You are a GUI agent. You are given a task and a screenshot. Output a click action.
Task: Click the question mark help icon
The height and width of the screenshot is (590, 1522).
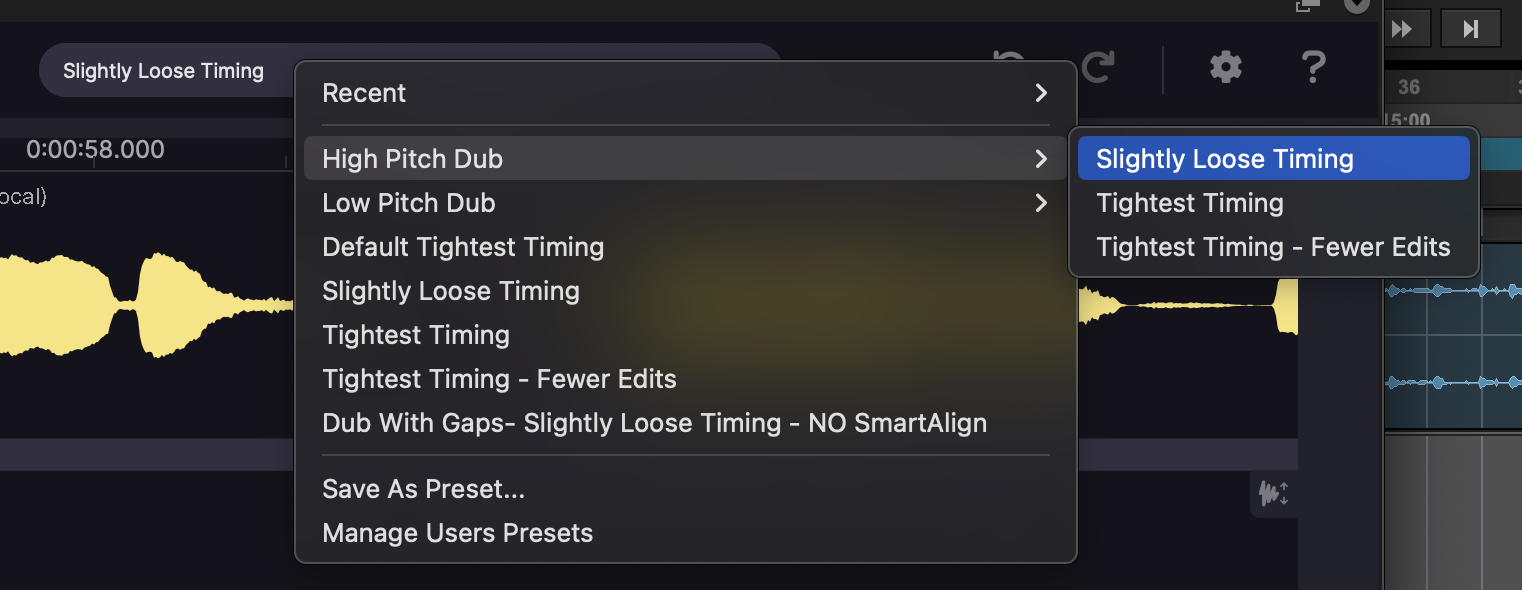click(1313, 68)
